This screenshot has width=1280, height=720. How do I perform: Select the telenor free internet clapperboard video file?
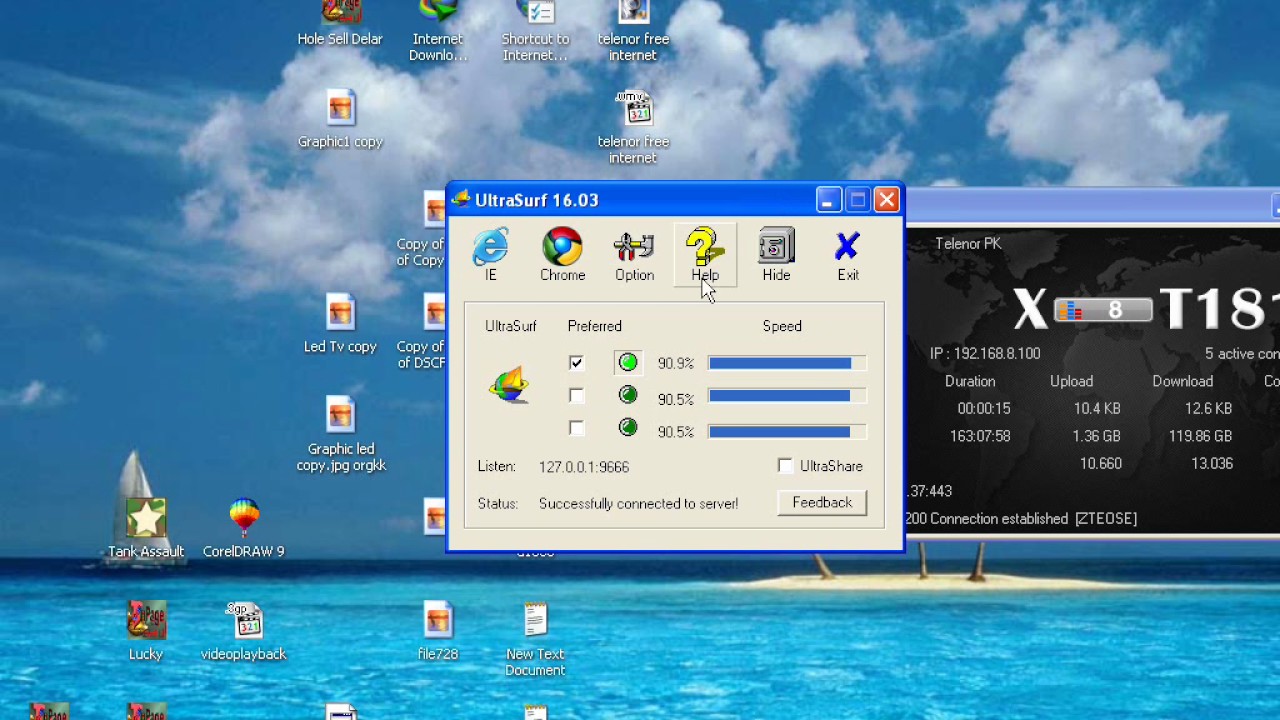coord(633,127)
